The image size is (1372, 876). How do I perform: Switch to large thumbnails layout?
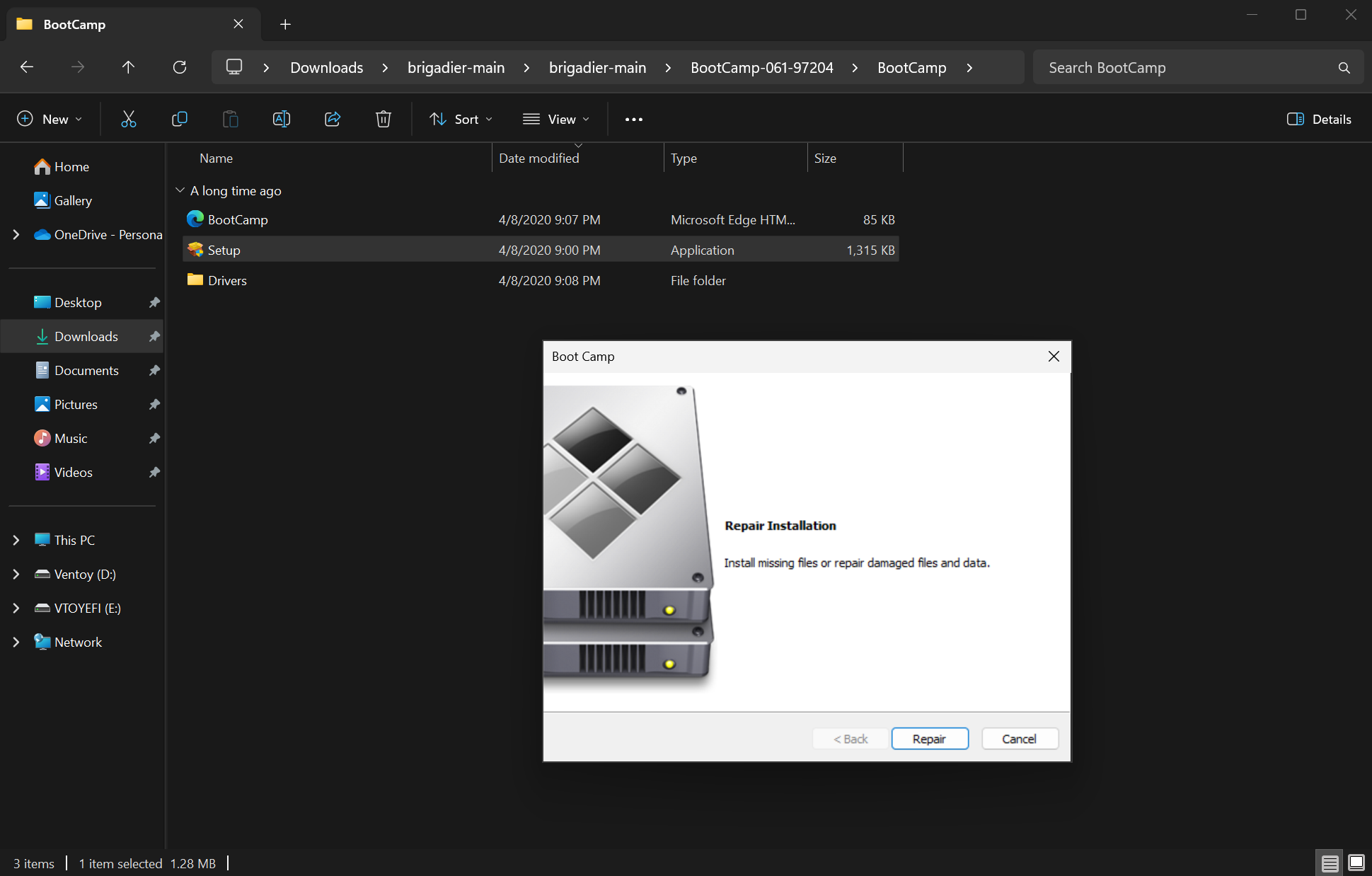(x=1356, y=863)
